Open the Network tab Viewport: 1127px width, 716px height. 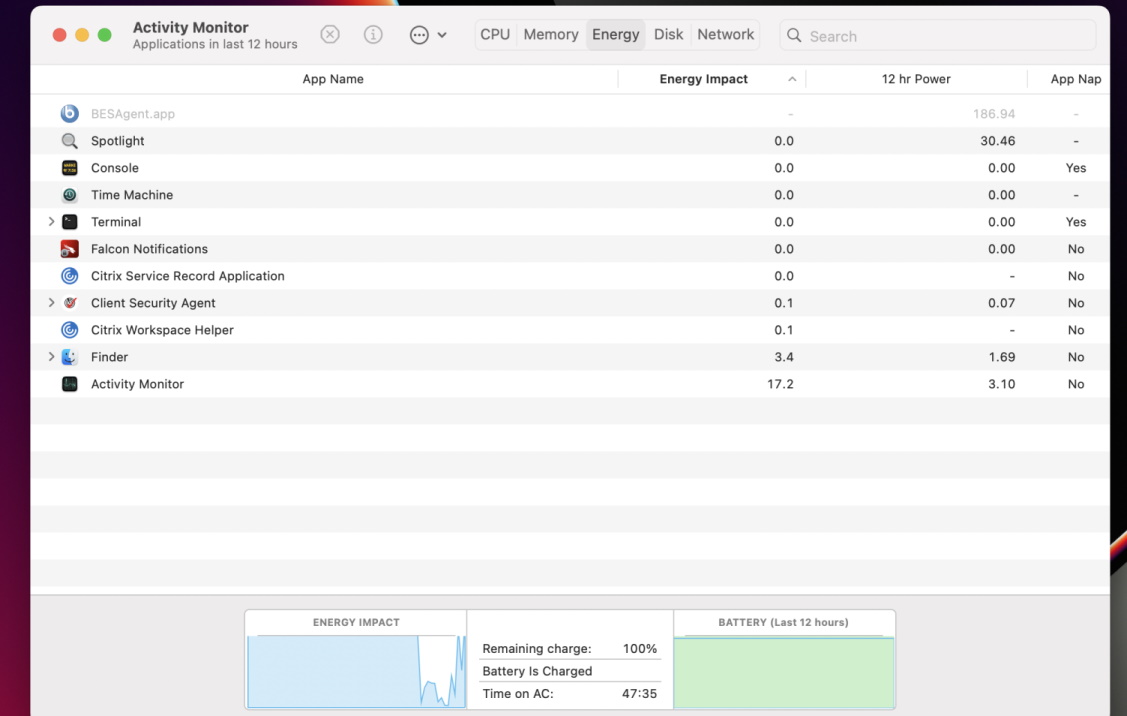tap(725, 35)
